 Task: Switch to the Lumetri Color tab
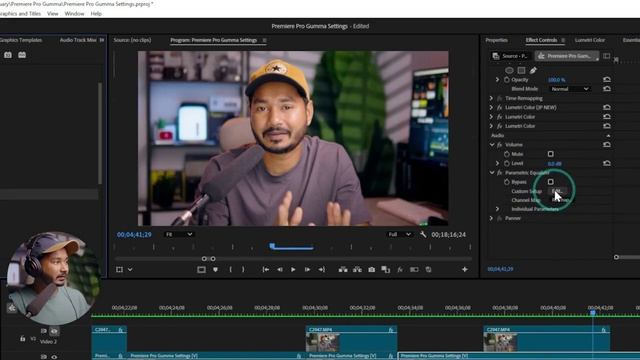pyautogui.click(x=590, y=40)
